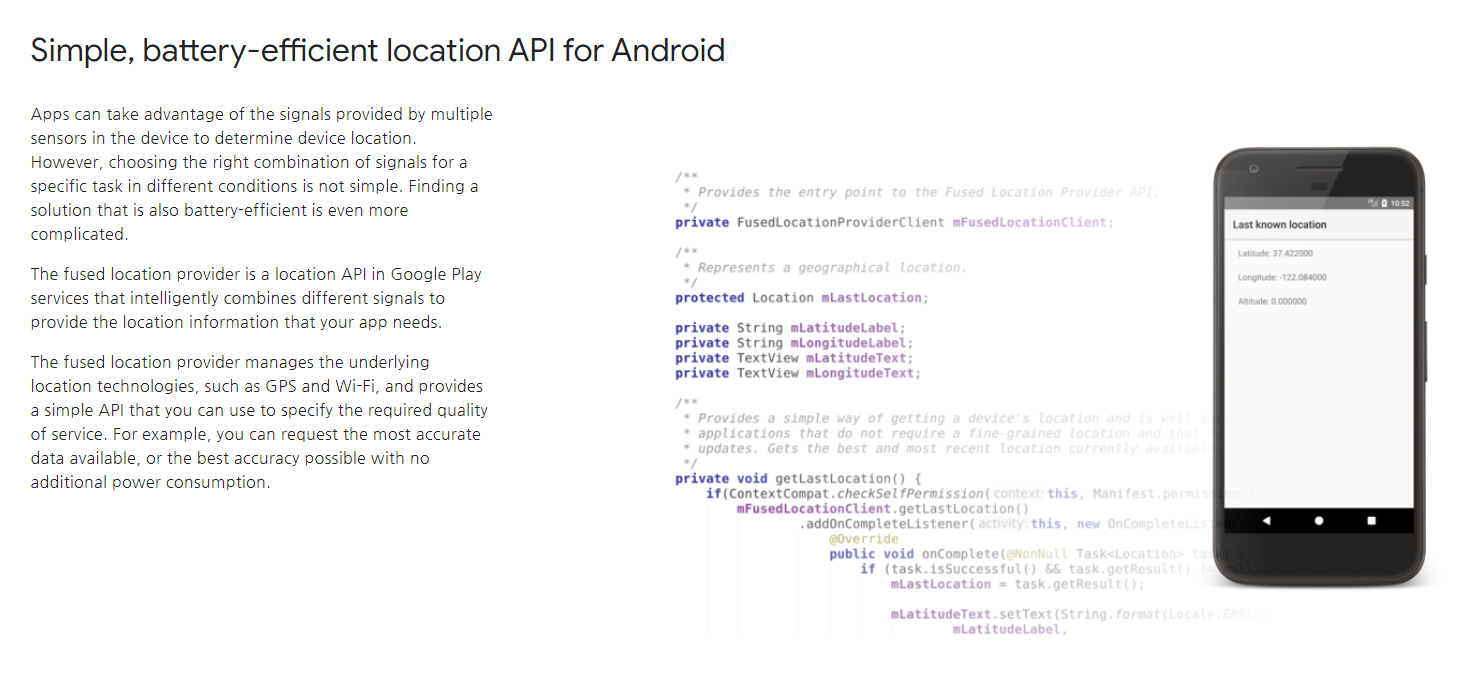Image resolution: width=1483 pixels, height=673 pixels.
Task: Click the paragraph starting 'Apps can take advantage'
Action: (x=262, y=174)
